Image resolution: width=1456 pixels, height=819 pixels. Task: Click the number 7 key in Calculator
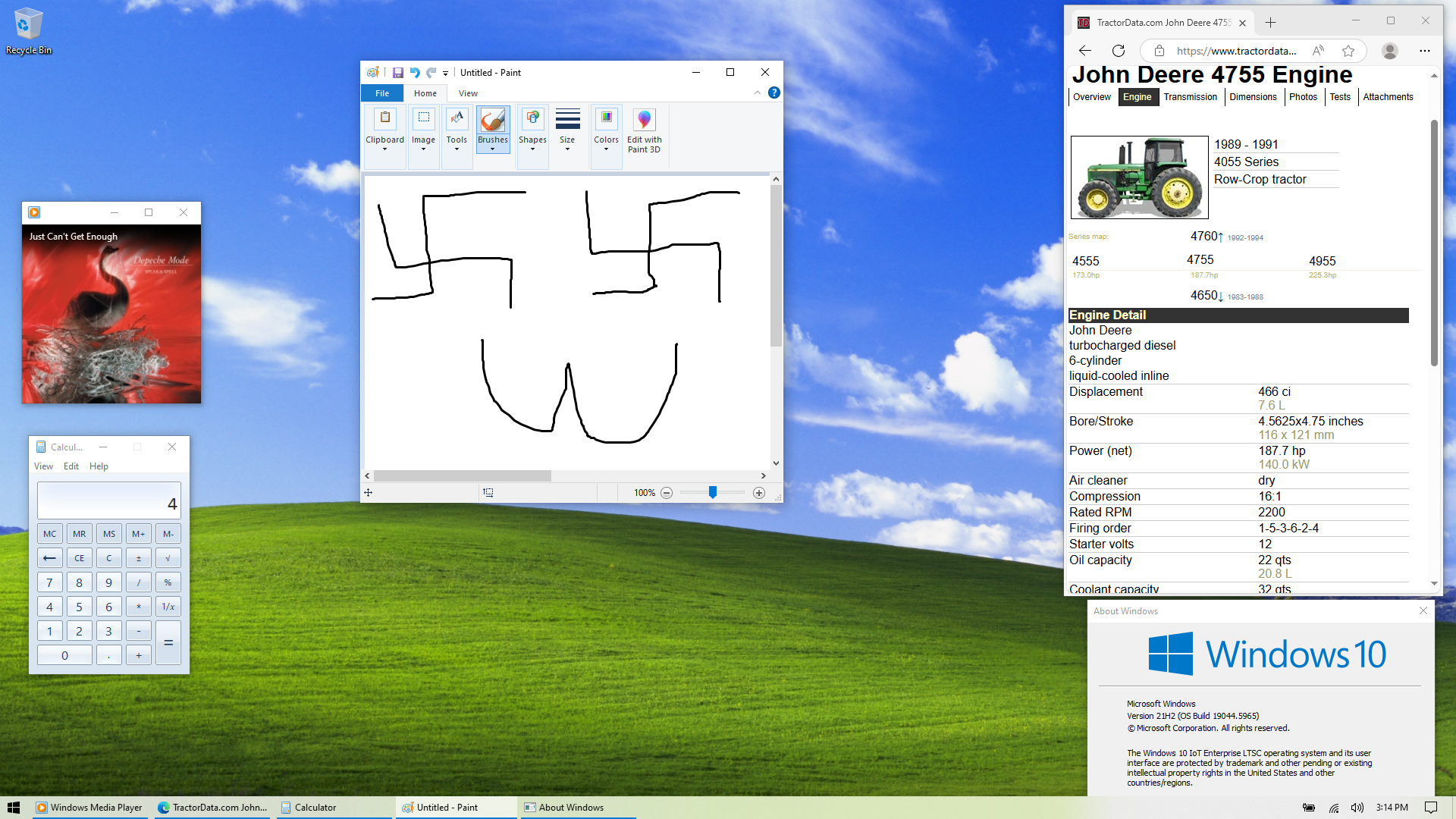[x=50, y=582]
